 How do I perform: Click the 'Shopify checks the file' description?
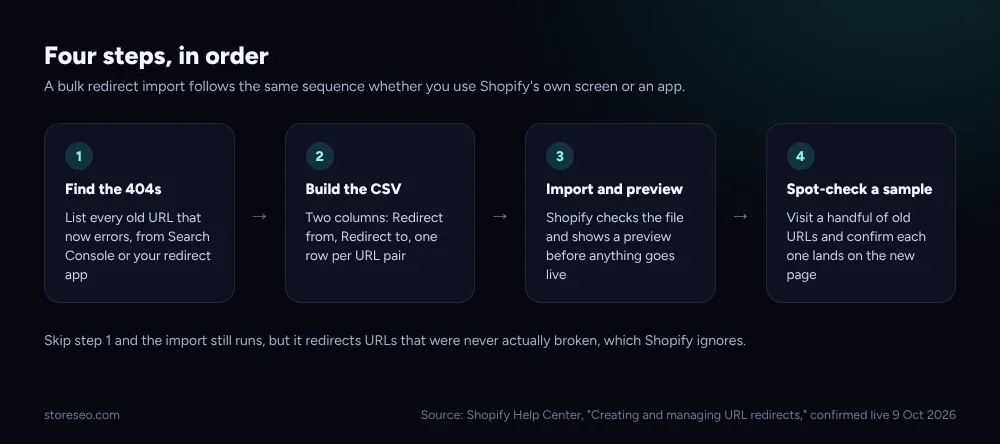pyautogui.click(x=615, y=246)
